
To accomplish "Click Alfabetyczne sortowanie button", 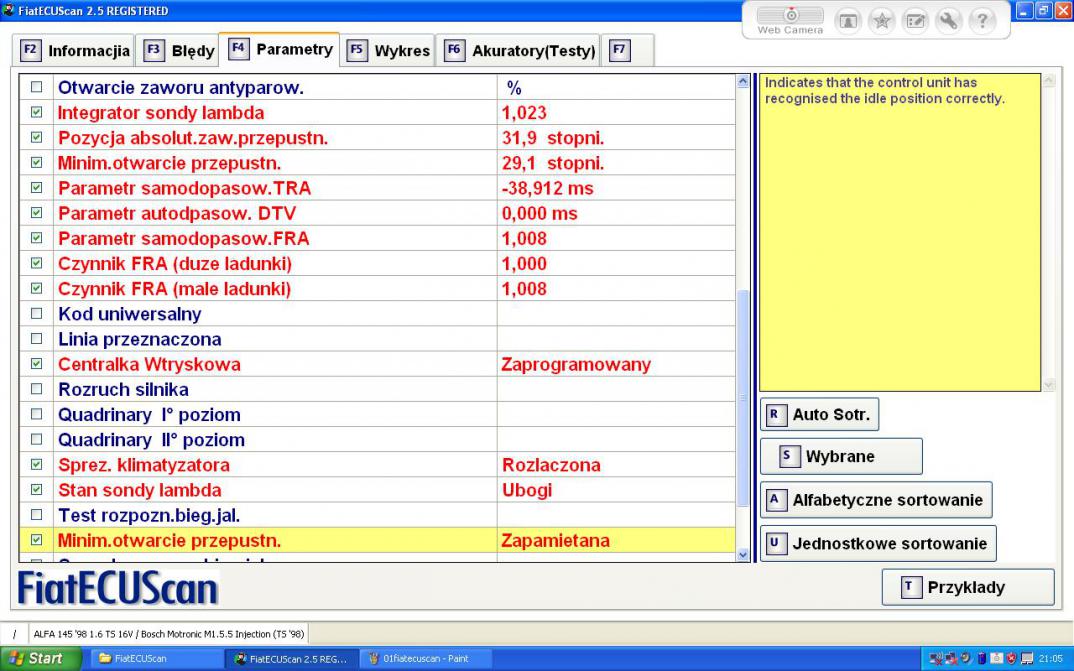I will tap(876, 499).
